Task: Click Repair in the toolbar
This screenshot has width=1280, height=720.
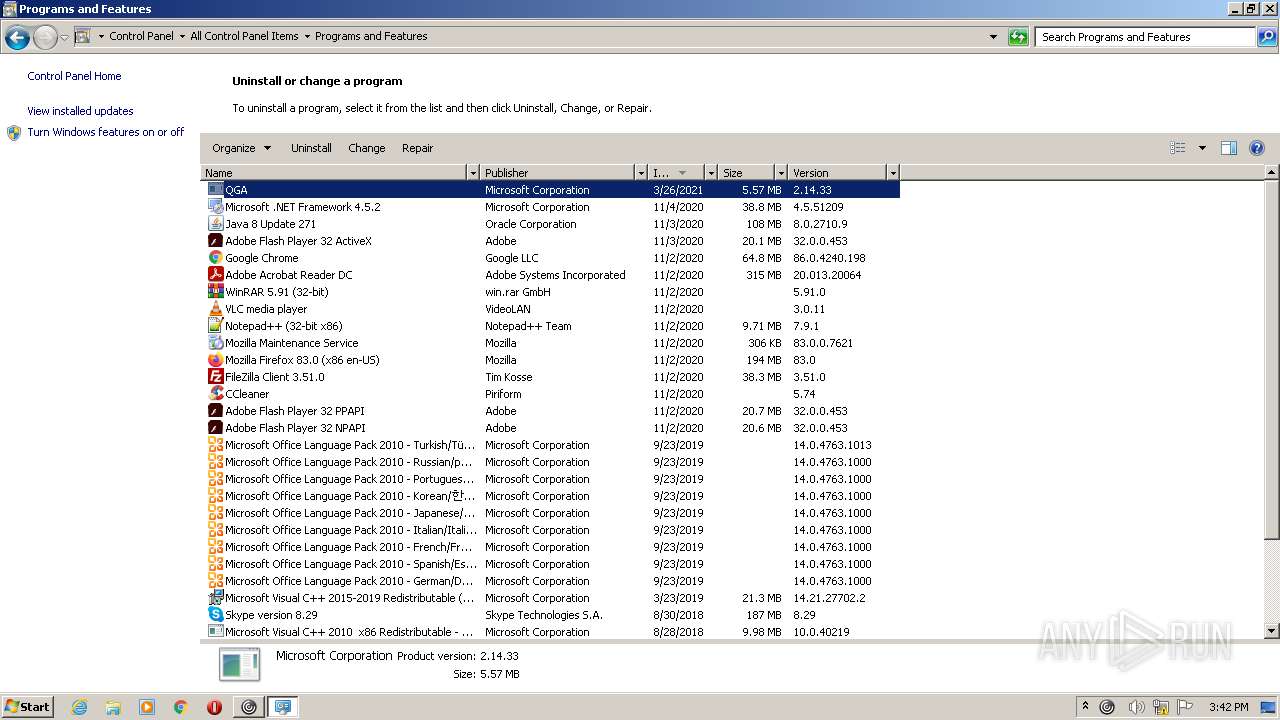Action: [417, 148]
